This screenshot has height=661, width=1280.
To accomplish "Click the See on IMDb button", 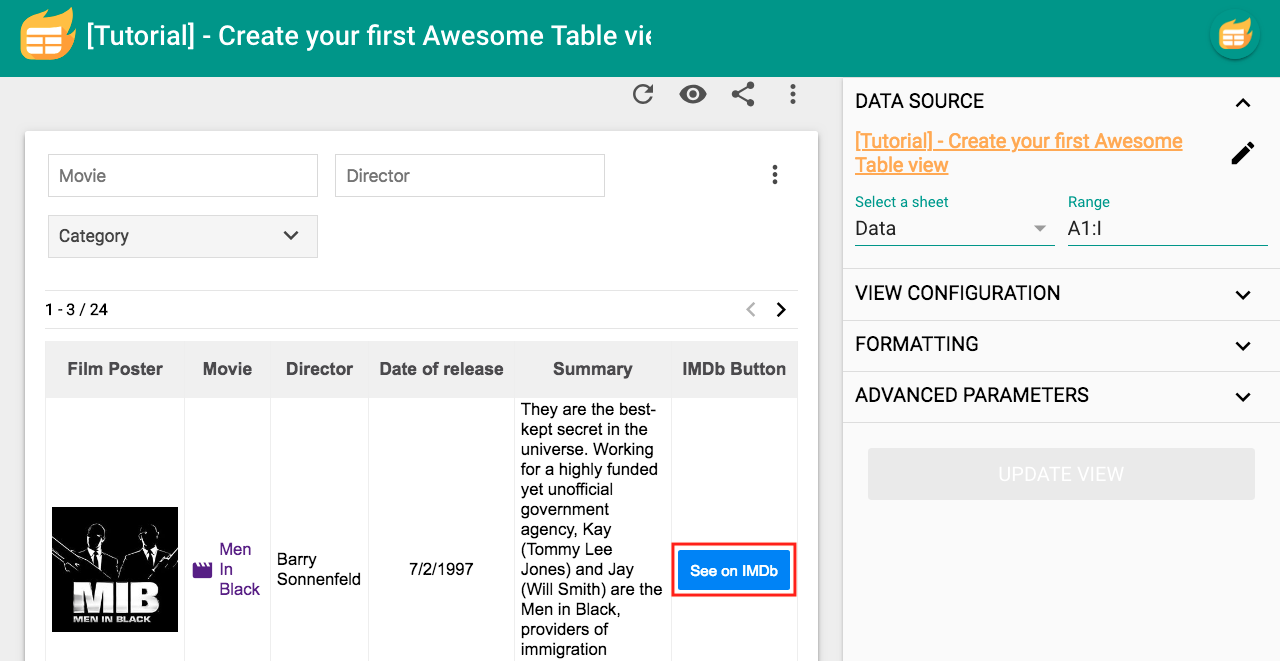I will click(734, 571).
